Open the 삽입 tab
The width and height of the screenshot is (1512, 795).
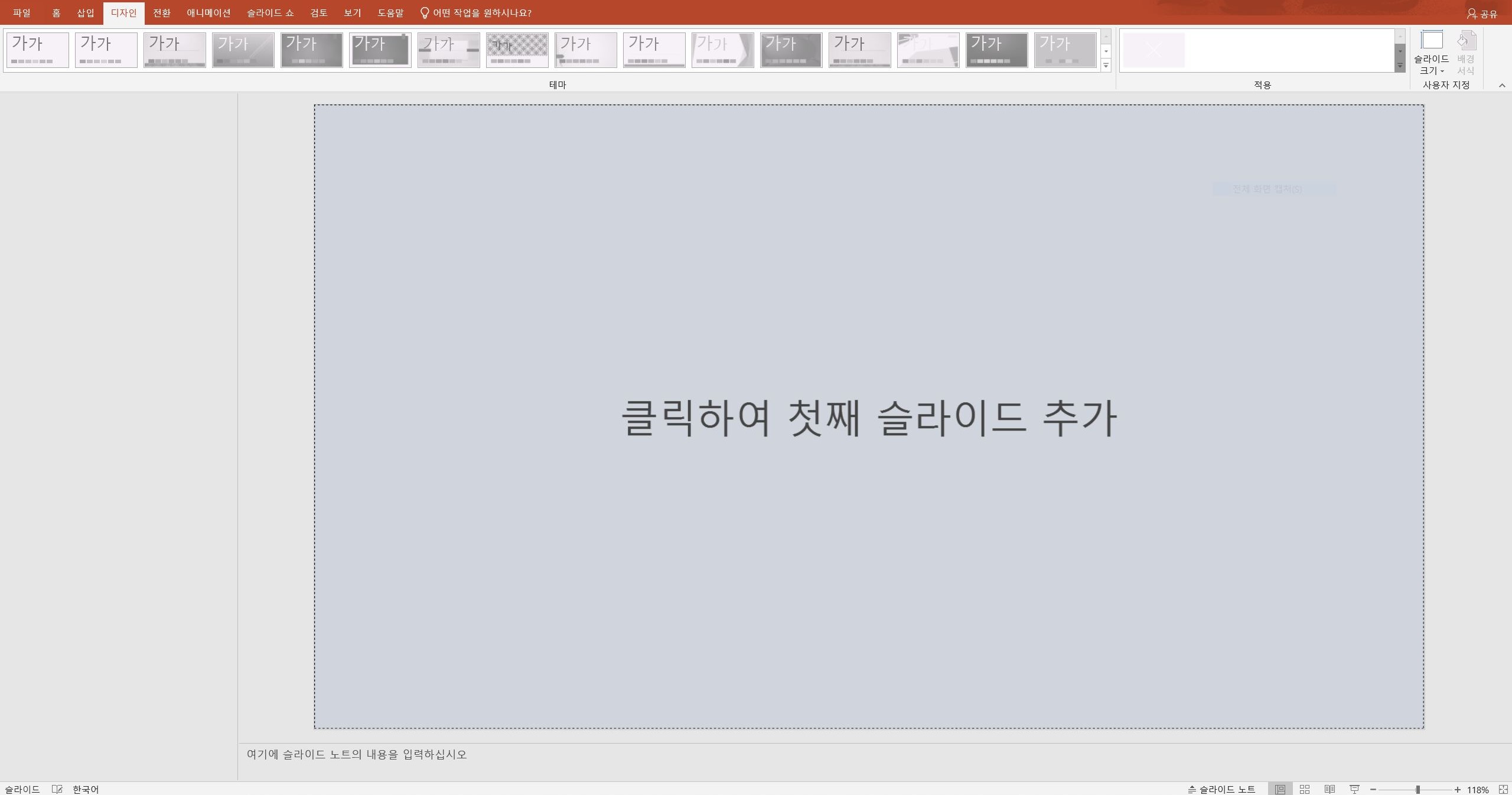[86, 13]
